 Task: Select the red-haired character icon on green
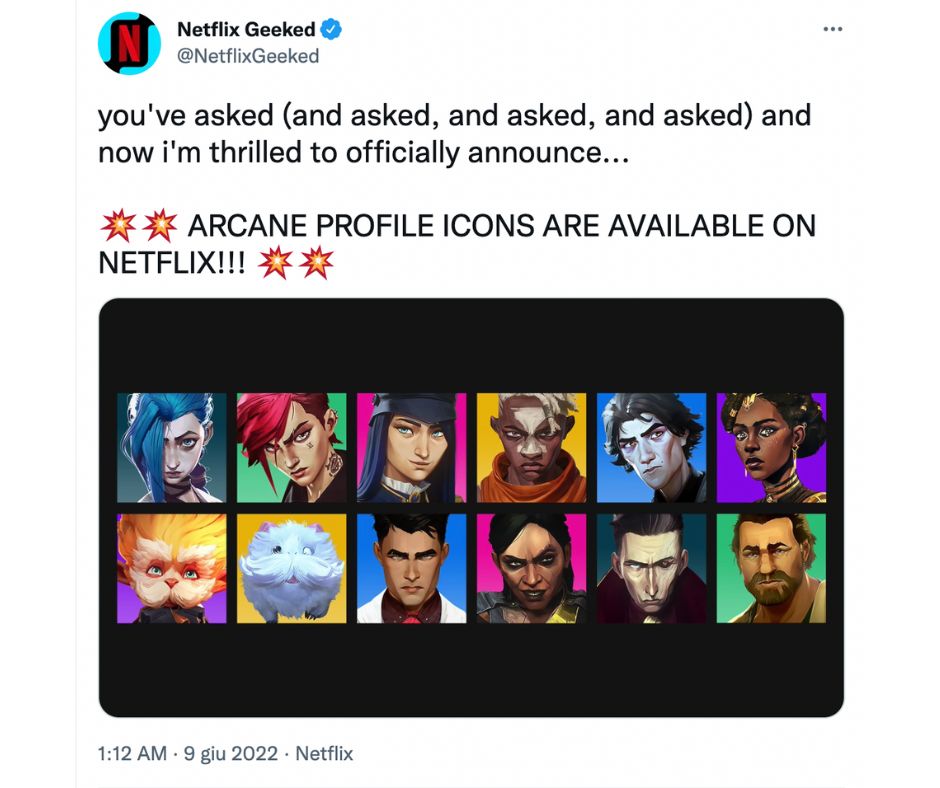coord(291,447)
